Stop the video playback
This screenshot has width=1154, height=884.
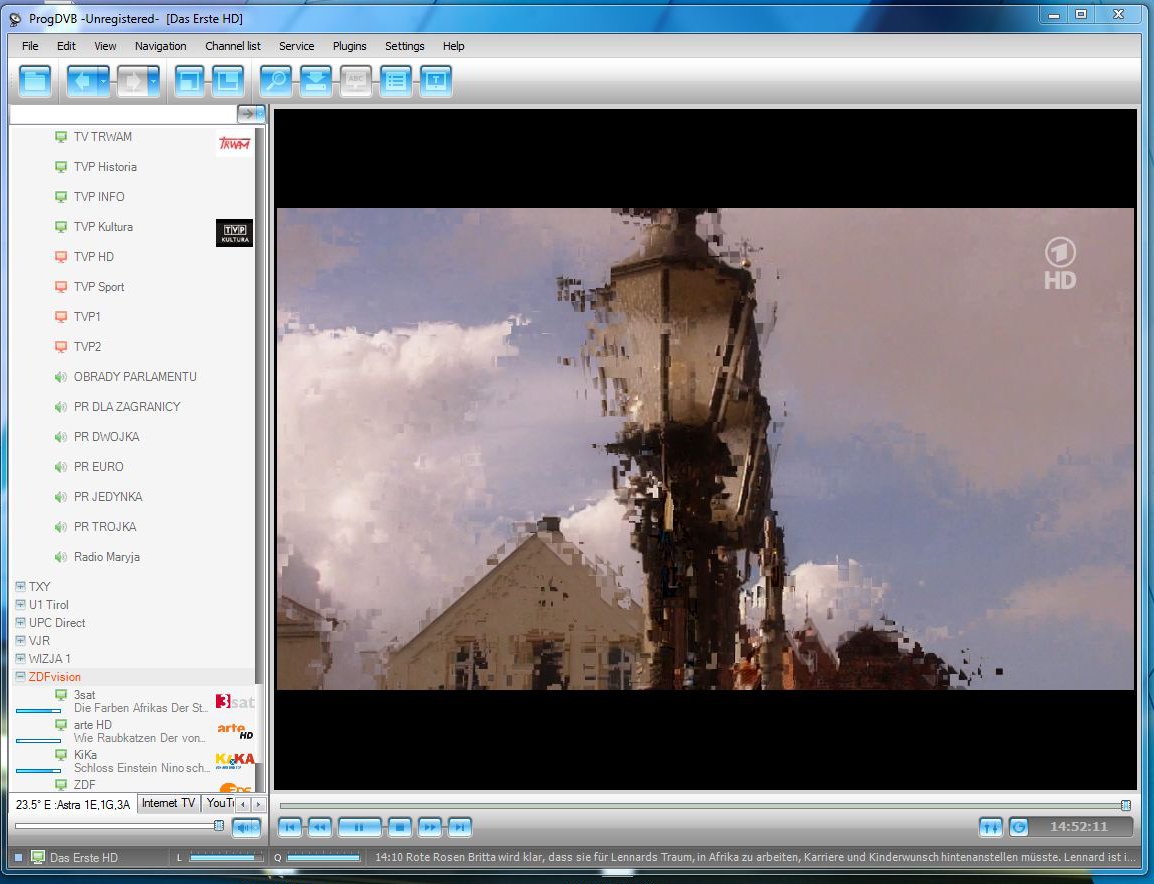[399, 827]
